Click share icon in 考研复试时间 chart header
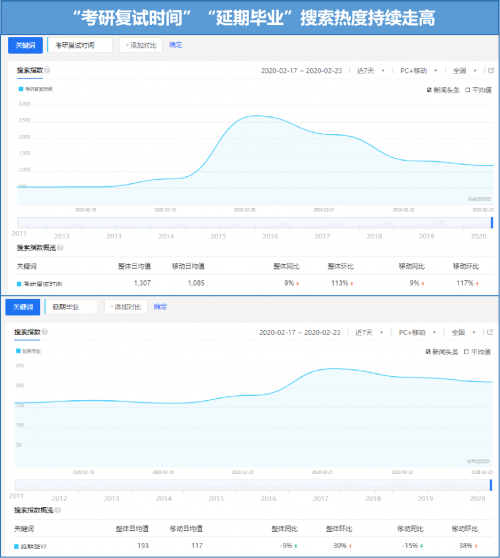The image size is (500, 558). 491,70
